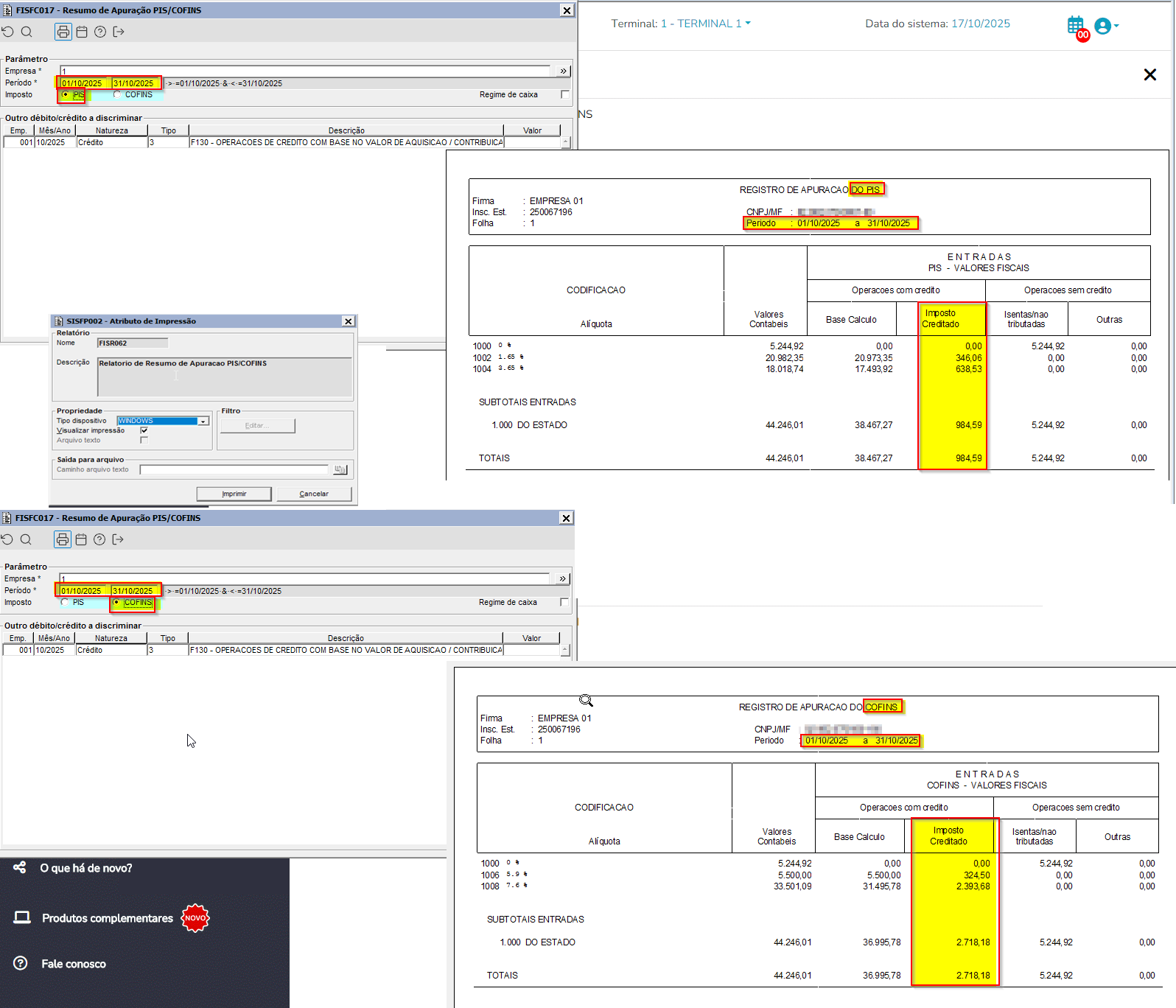Click the refresh icon in the PIS-selected FISFC017 window

click(8, 32)
